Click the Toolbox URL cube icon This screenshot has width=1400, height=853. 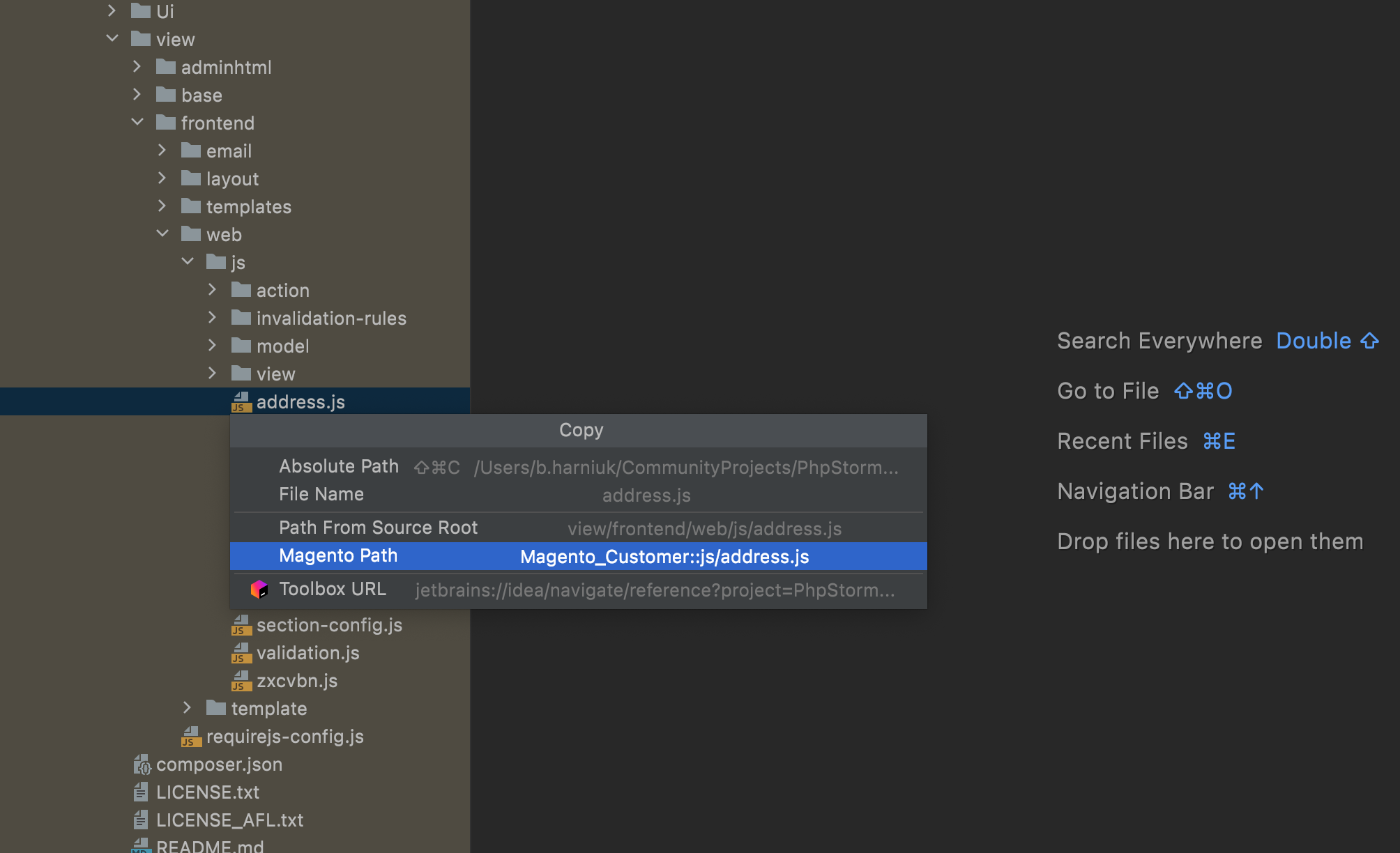259,590
